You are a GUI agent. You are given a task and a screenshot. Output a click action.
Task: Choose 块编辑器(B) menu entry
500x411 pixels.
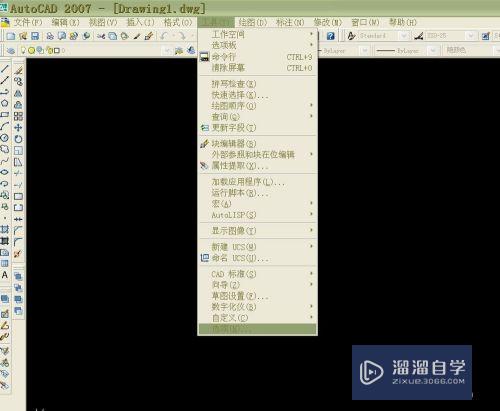click(x=257, y=144)
